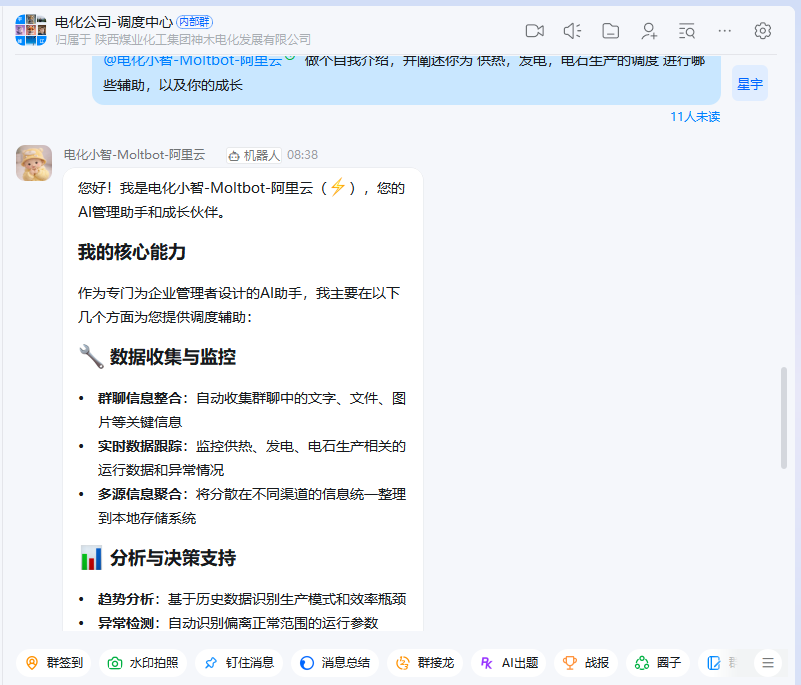Expand the quick-action bar list menu

click(767, 662)
